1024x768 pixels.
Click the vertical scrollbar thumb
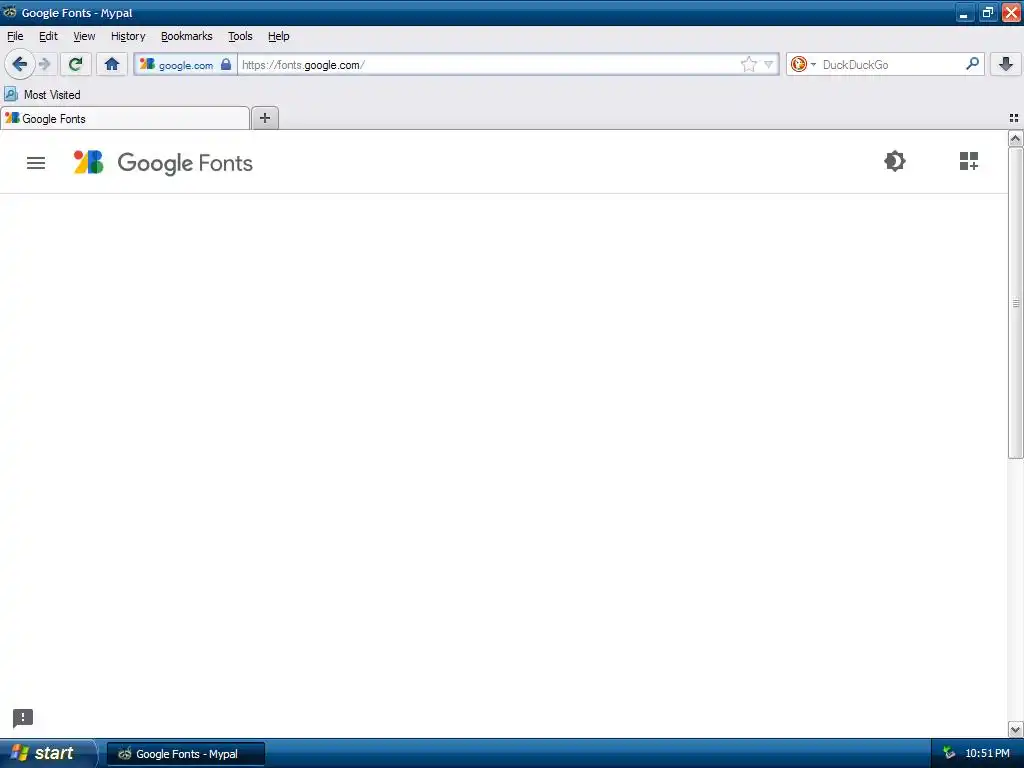pos(1016,303)
